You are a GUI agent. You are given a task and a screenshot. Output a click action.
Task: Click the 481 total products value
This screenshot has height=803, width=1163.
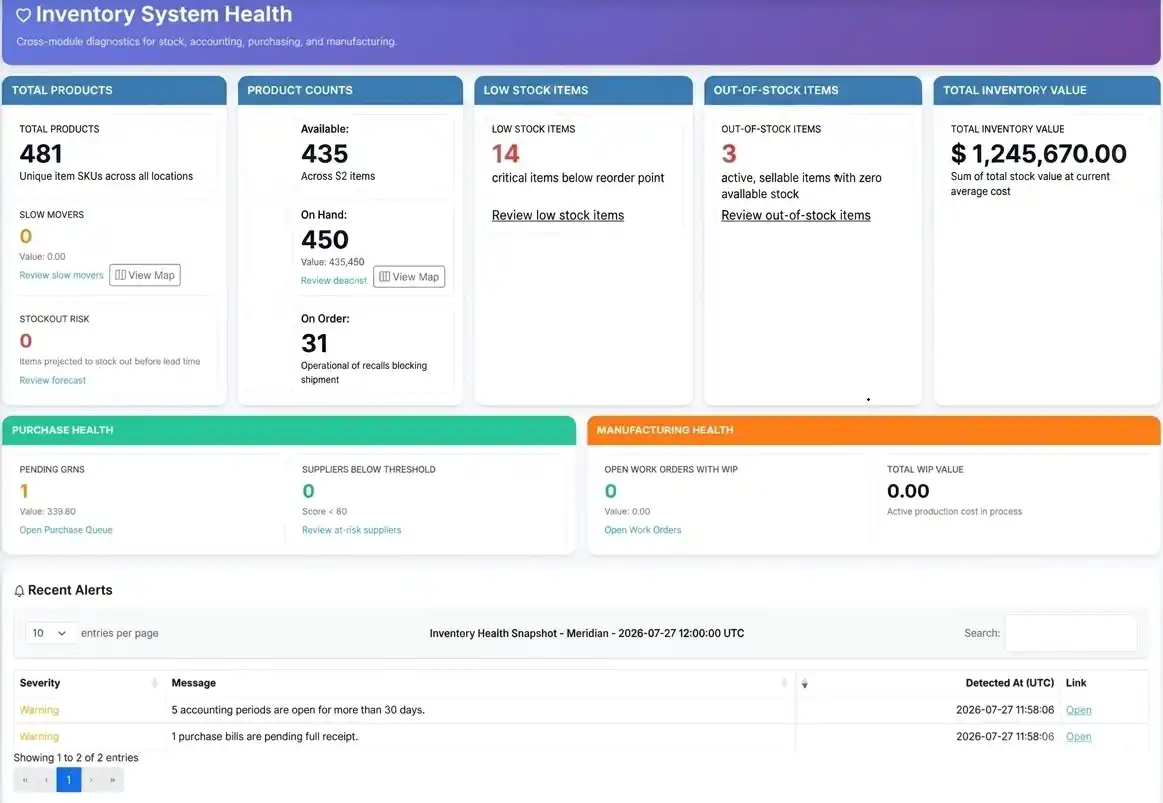click(41, 153)
